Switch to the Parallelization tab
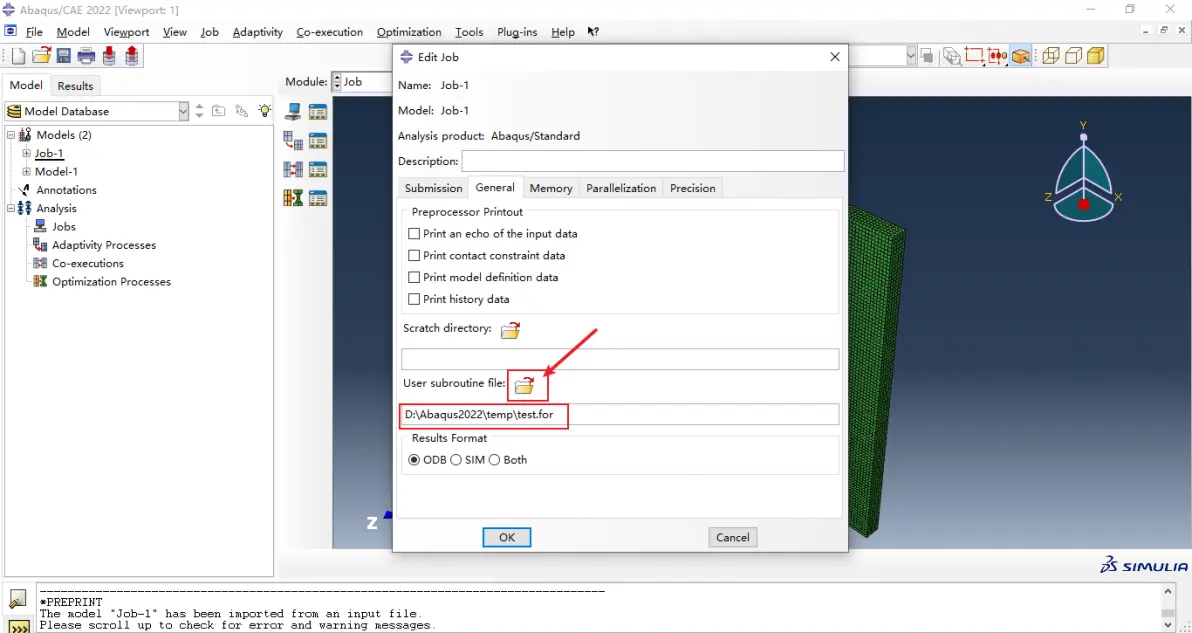Image resolution: width=1192 pixels, height=633 pixels. (x=621, y=188)
